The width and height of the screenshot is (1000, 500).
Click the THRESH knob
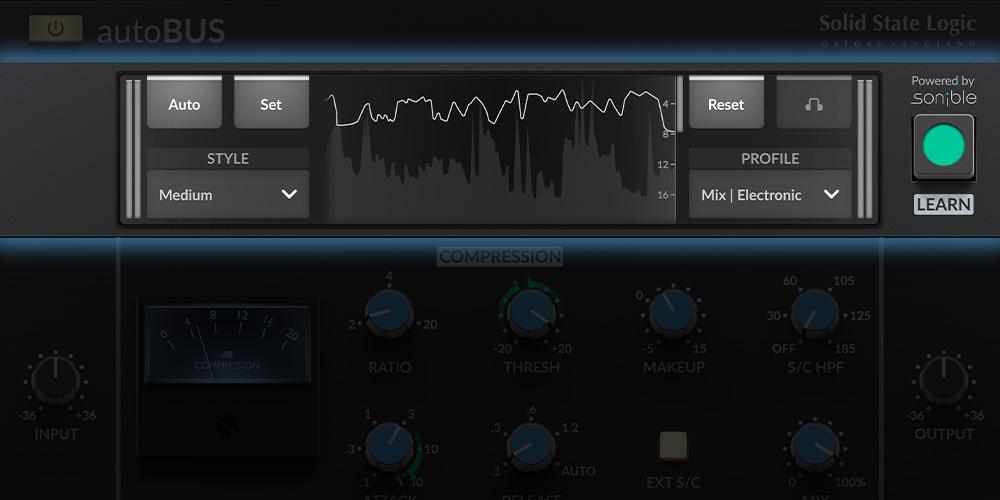click(x=531, y=314)
